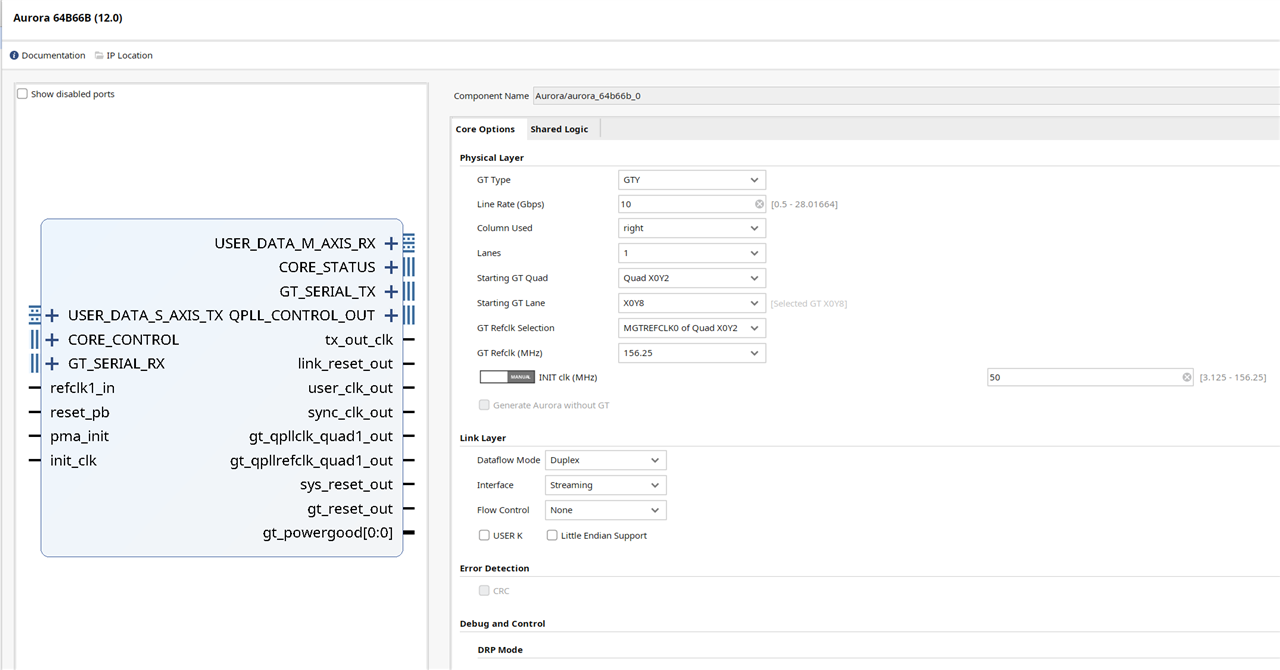Image resolution: width=1280 pixels, height=670 pixels.
Task: Expand the QPLL_CONTROL_OUT plus icon
Action: click(391, 315)
